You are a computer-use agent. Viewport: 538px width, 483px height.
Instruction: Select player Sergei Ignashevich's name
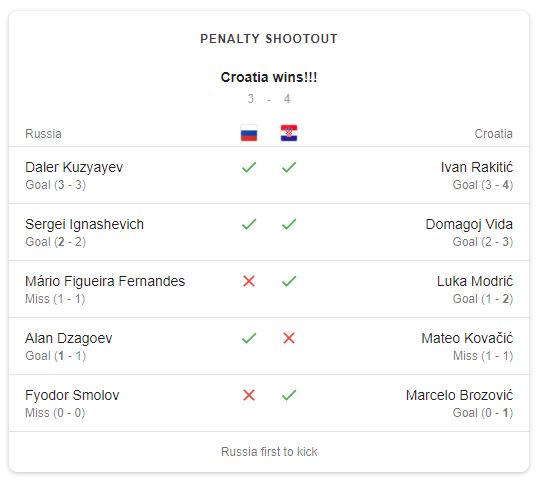[84, 224]
